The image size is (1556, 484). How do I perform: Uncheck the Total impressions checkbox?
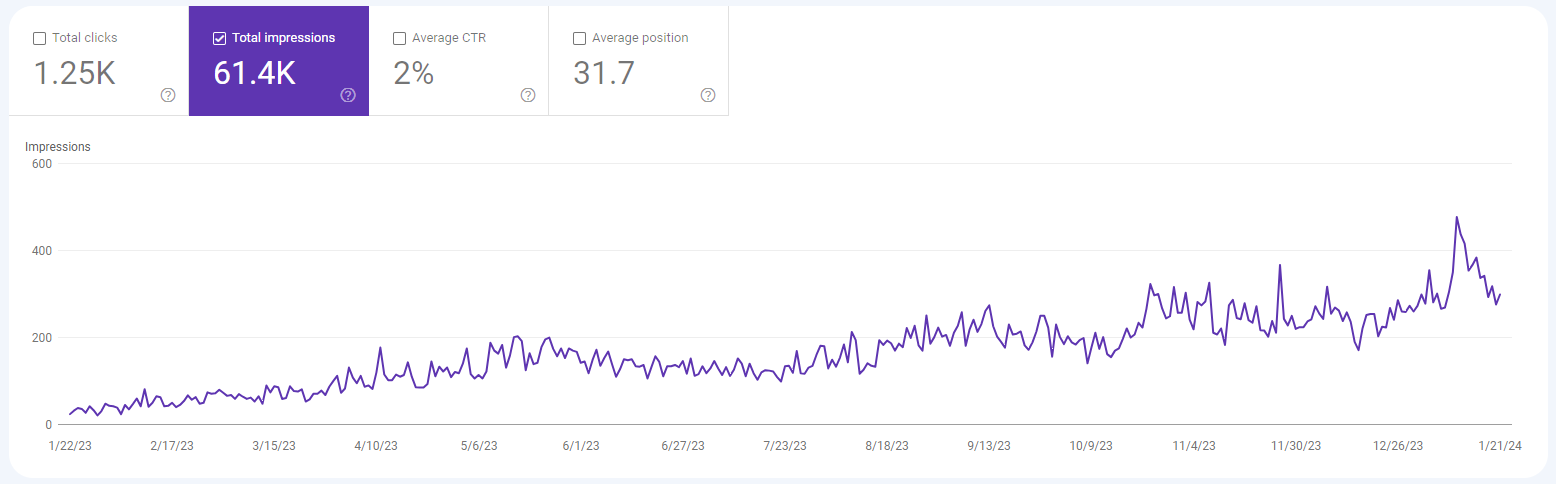coord(220,38)
